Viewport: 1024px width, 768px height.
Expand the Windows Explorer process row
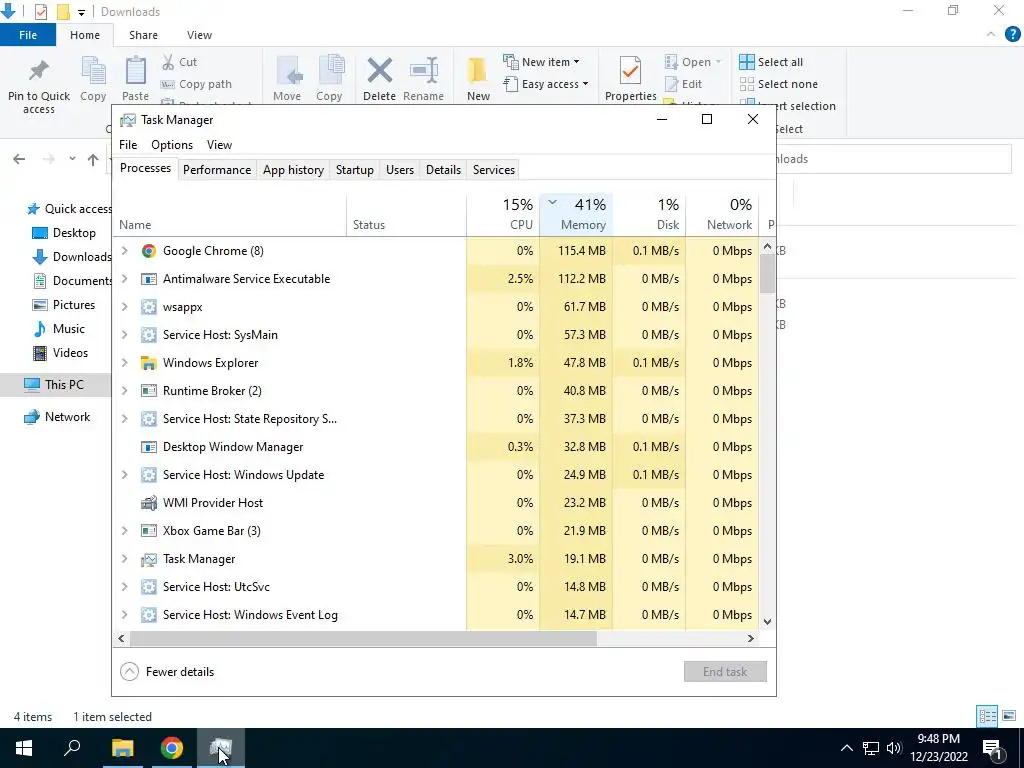point(124,363)
